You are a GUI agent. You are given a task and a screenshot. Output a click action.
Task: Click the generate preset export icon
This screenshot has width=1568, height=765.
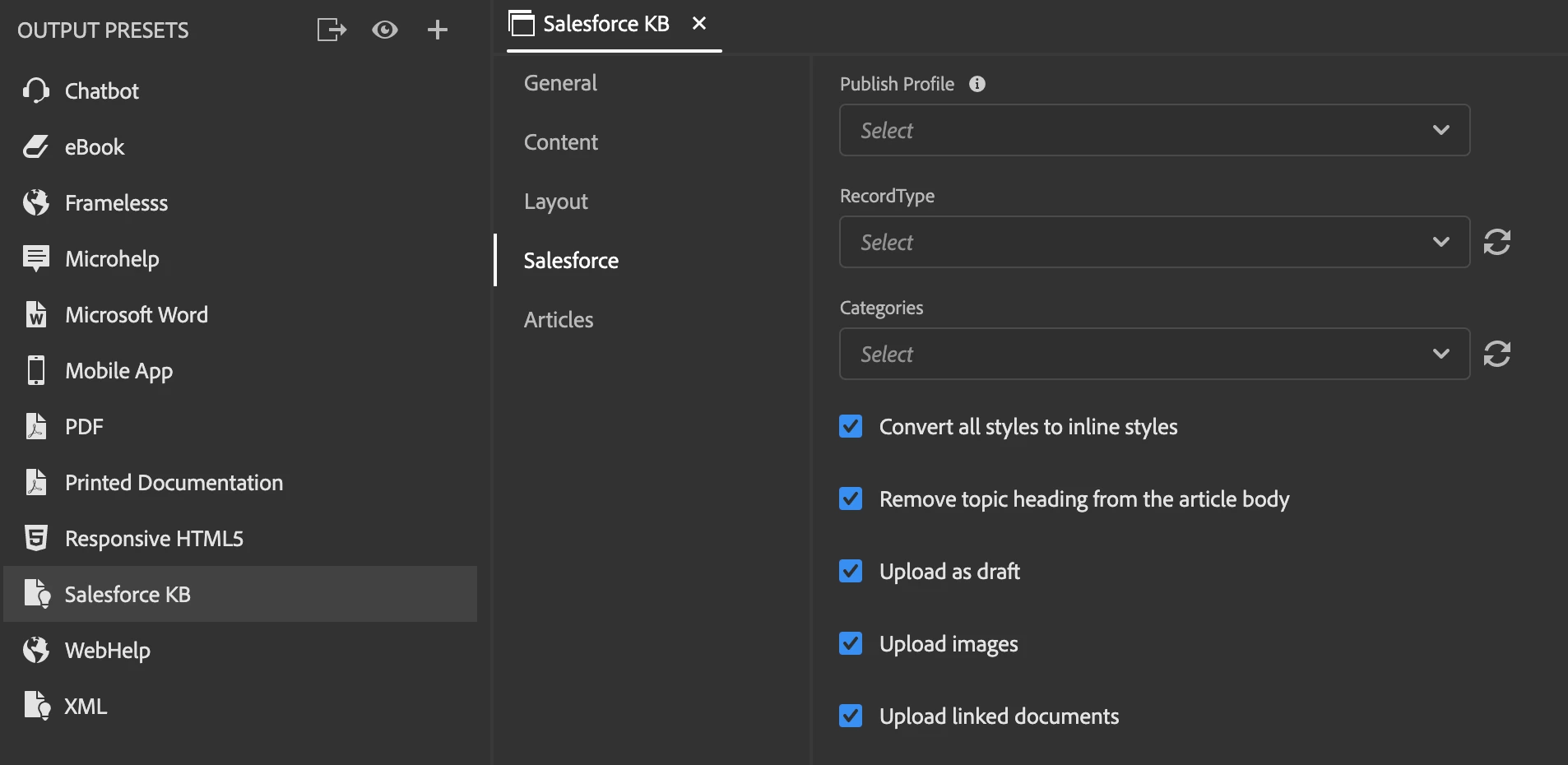coord(332,30)
